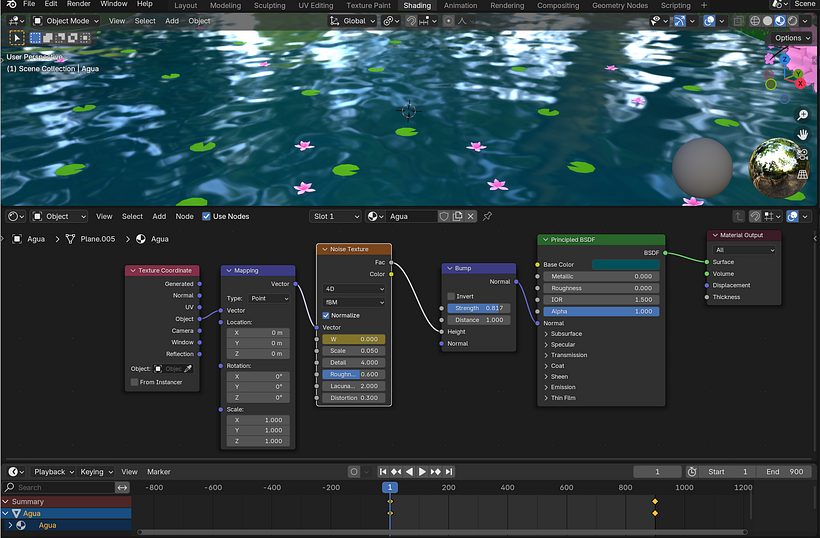Open the Playback popover in timeline
This screenshot has height=538, width=820.
[53, 472]
